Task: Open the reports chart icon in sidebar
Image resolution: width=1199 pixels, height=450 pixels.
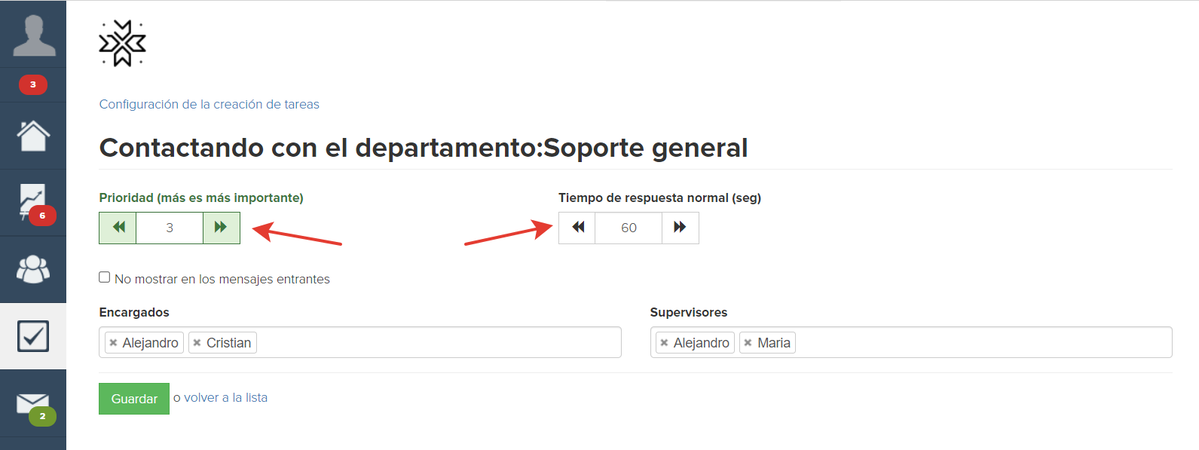Action: (x=33, y=202)
